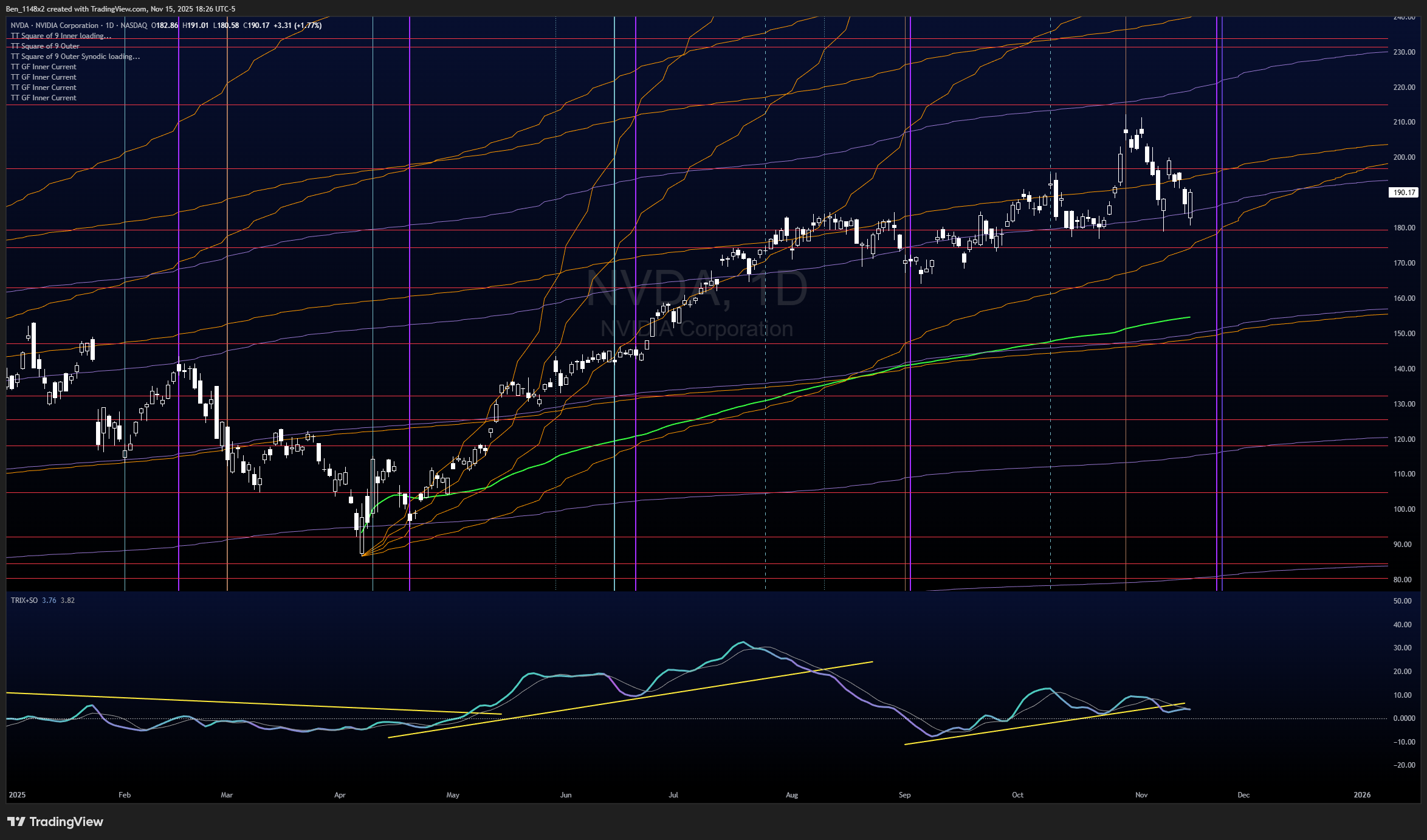Click the TRIX+SO indicator legend
The image size is (1427, 840).
(24, 601)
